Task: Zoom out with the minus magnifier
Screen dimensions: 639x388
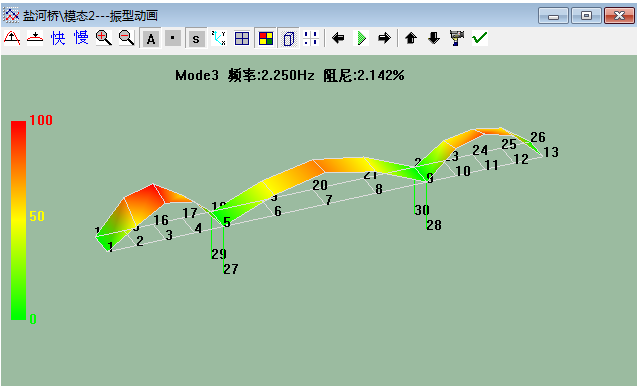Action: [127, 38]
